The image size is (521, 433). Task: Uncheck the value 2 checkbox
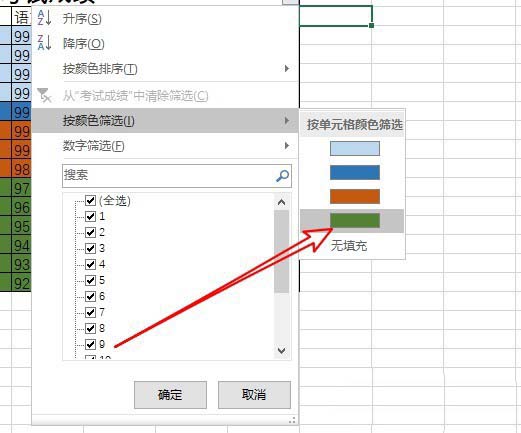pos(90,232)
